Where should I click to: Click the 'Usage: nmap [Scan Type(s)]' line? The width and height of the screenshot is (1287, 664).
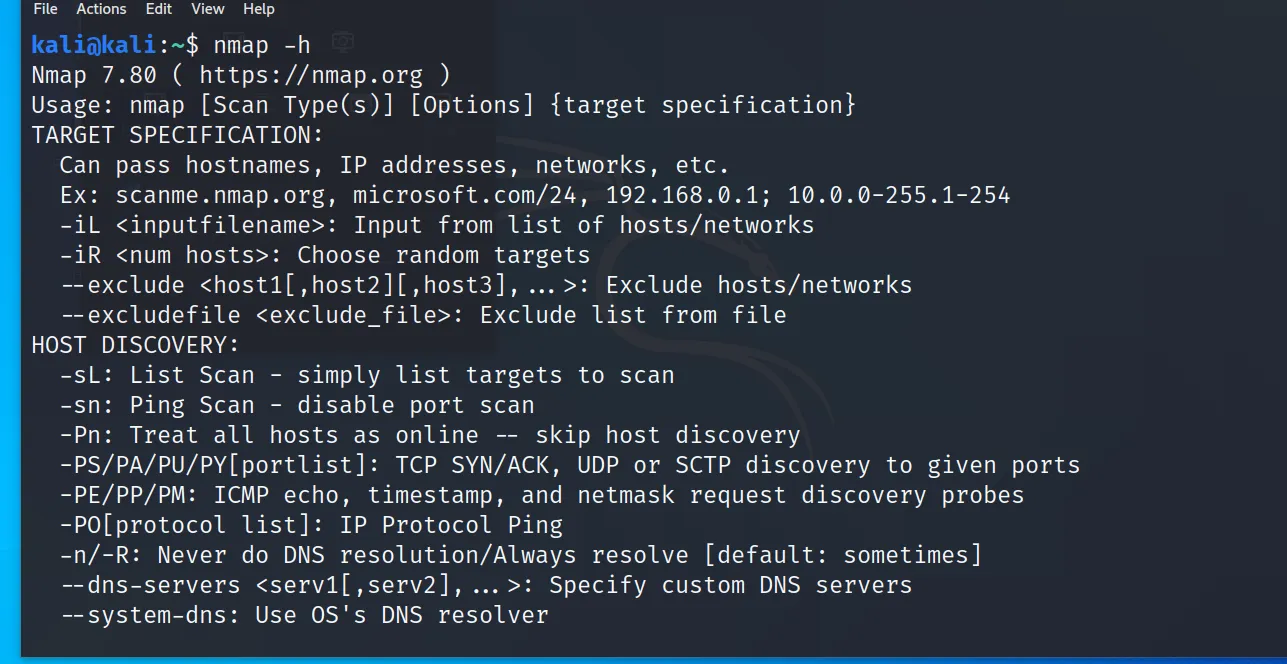(x=443, y=105)
